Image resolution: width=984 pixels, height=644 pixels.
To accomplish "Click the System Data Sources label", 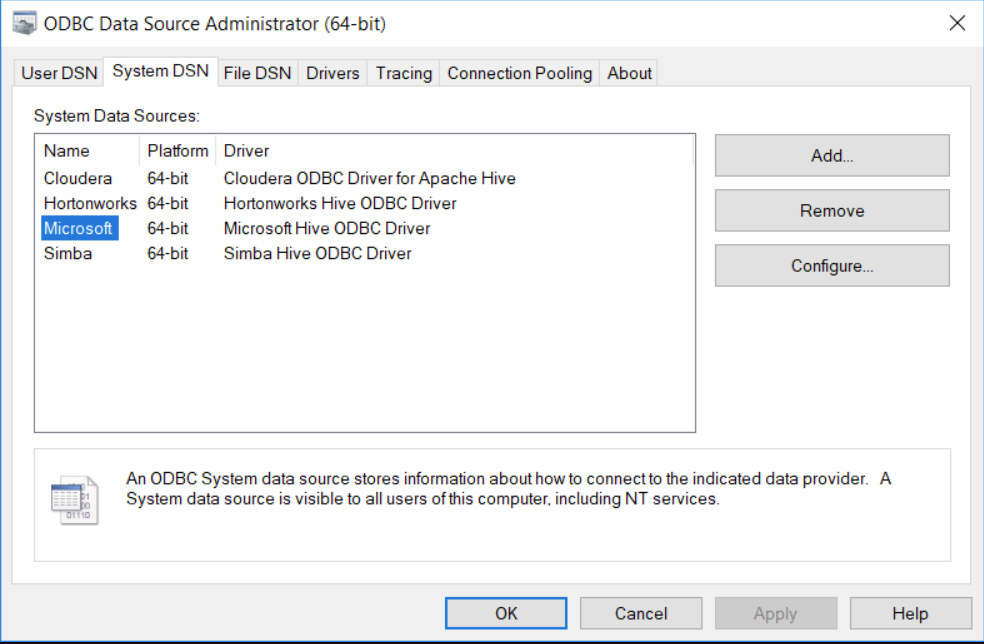I will 117,116.
